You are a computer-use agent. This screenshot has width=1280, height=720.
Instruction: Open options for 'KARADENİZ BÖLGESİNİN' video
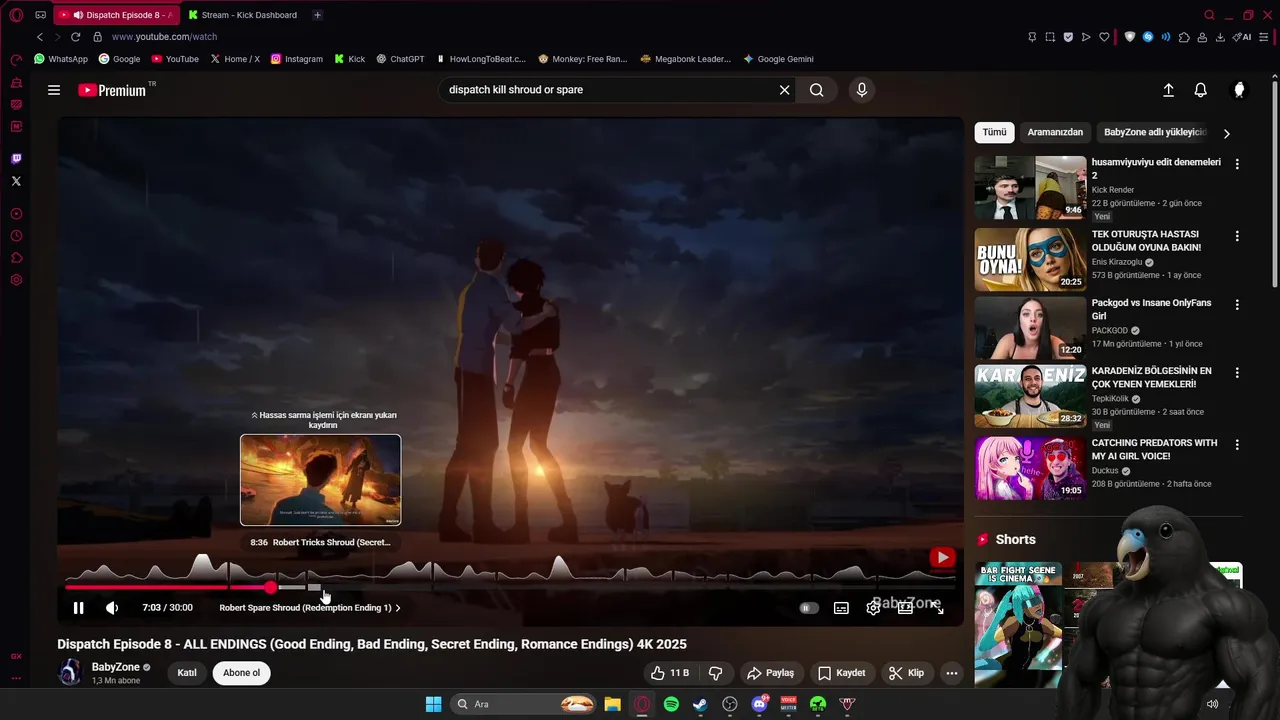1237,373
